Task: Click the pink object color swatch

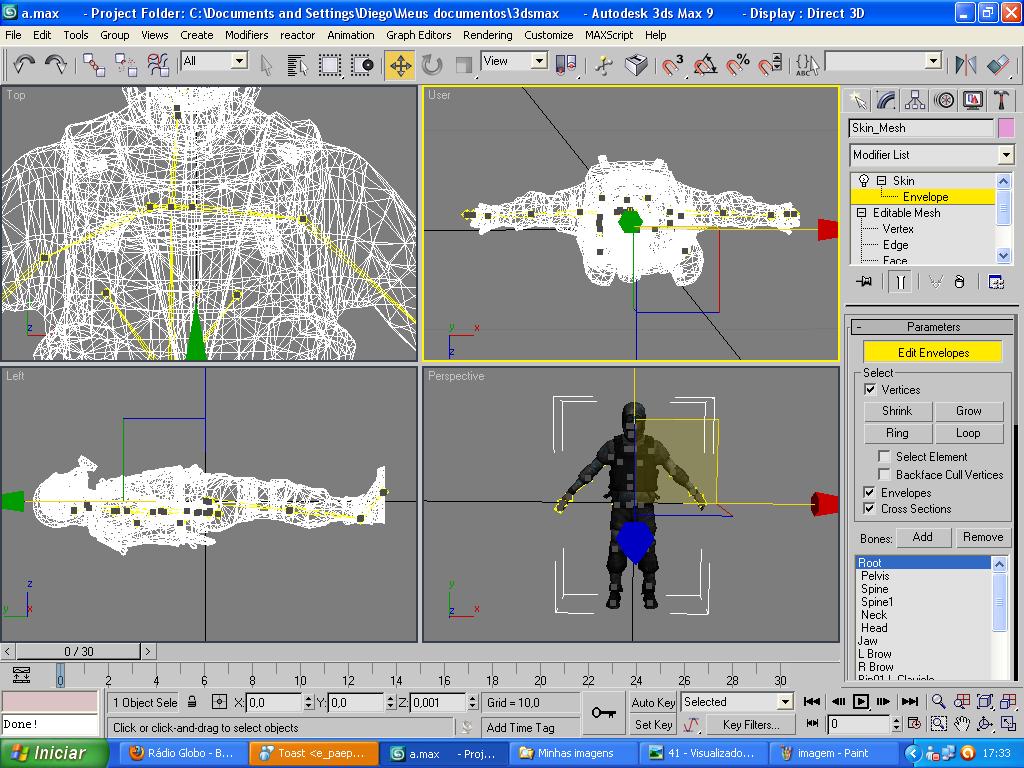Action: point(1005,128)
